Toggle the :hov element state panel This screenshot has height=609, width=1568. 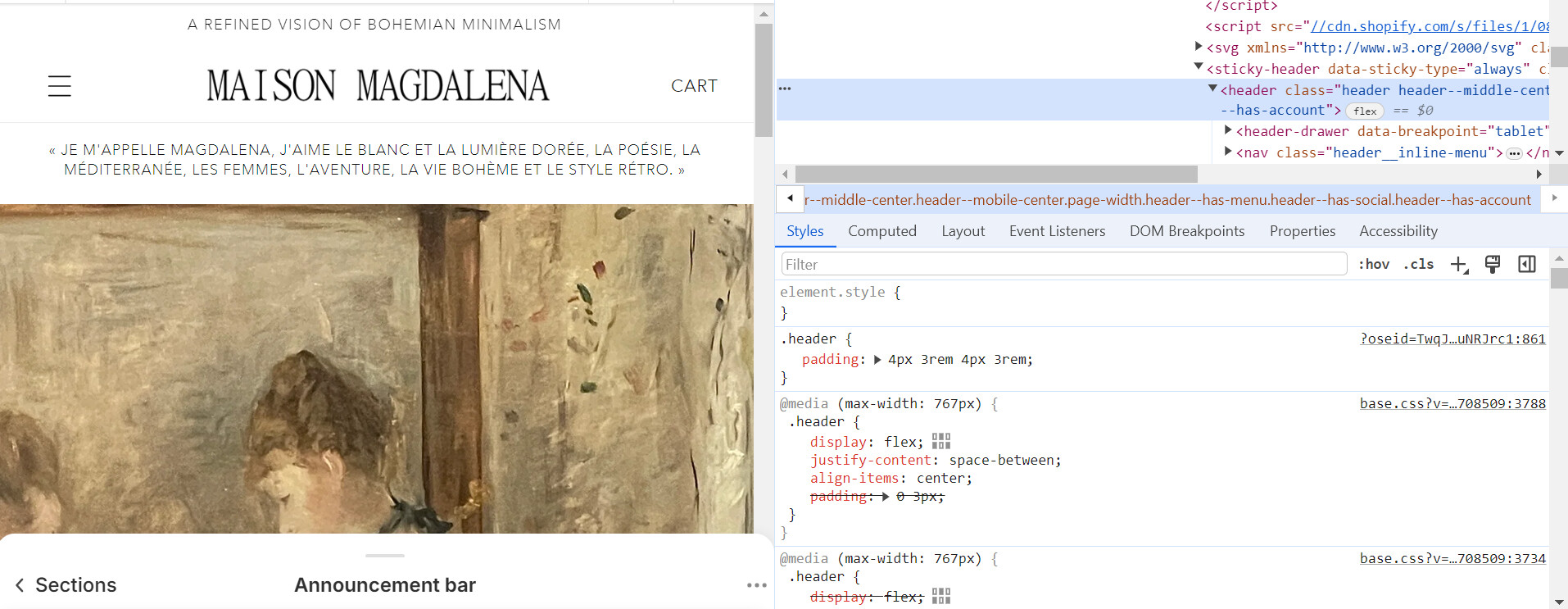coord(1374,264)
